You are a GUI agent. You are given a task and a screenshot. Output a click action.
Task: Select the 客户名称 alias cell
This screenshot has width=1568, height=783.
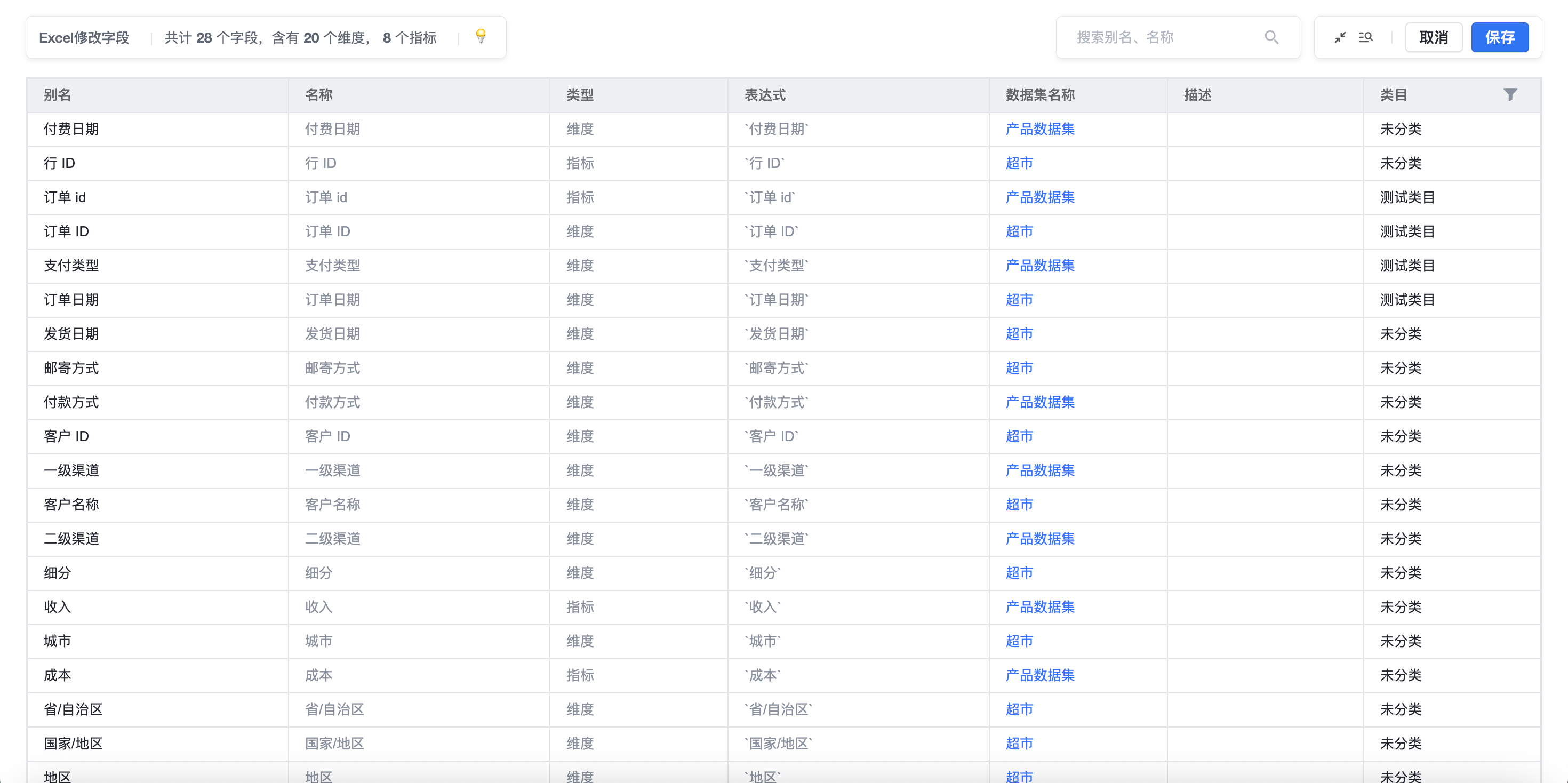tap(71, 504)
